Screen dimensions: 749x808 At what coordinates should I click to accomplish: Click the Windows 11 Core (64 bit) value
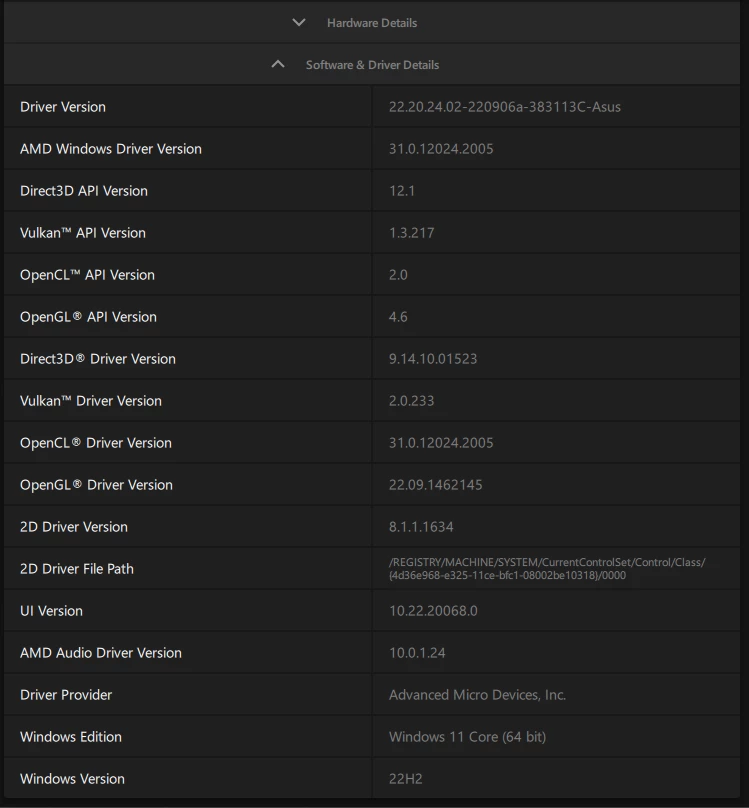point(467,737)
